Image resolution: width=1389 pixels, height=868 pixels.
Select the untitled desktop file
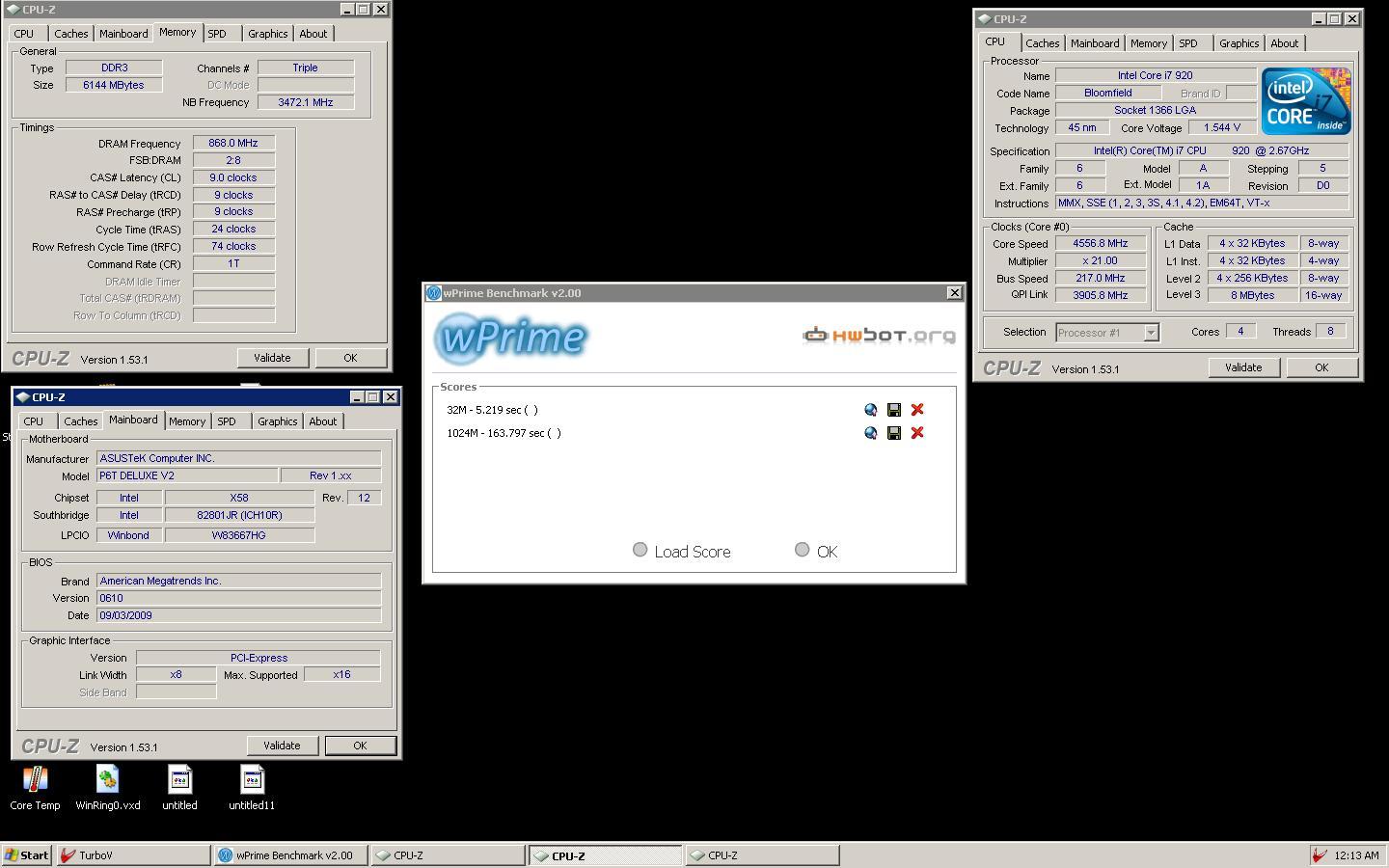point(179,788)
